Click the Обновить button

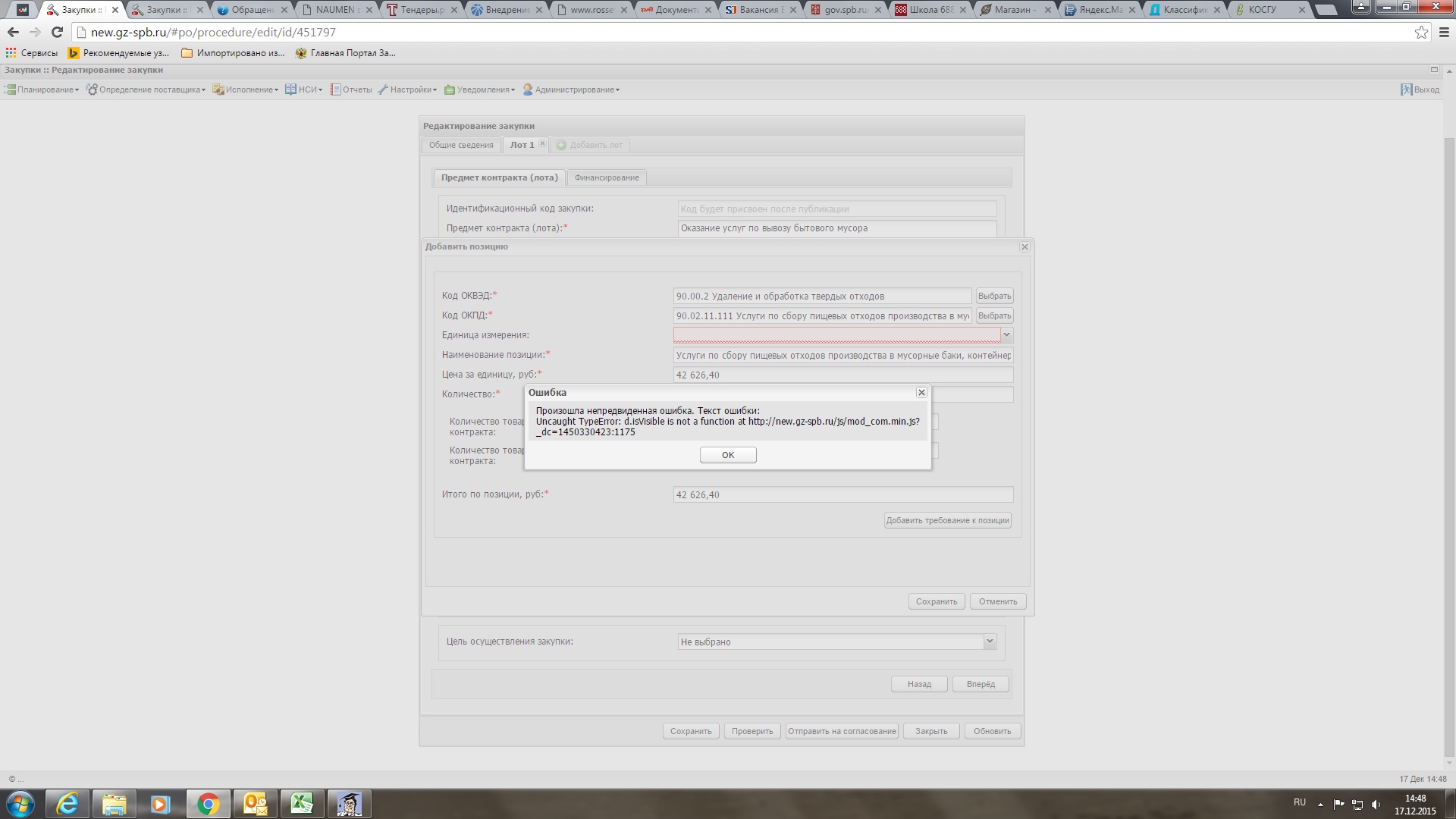[x=993, y=731]
